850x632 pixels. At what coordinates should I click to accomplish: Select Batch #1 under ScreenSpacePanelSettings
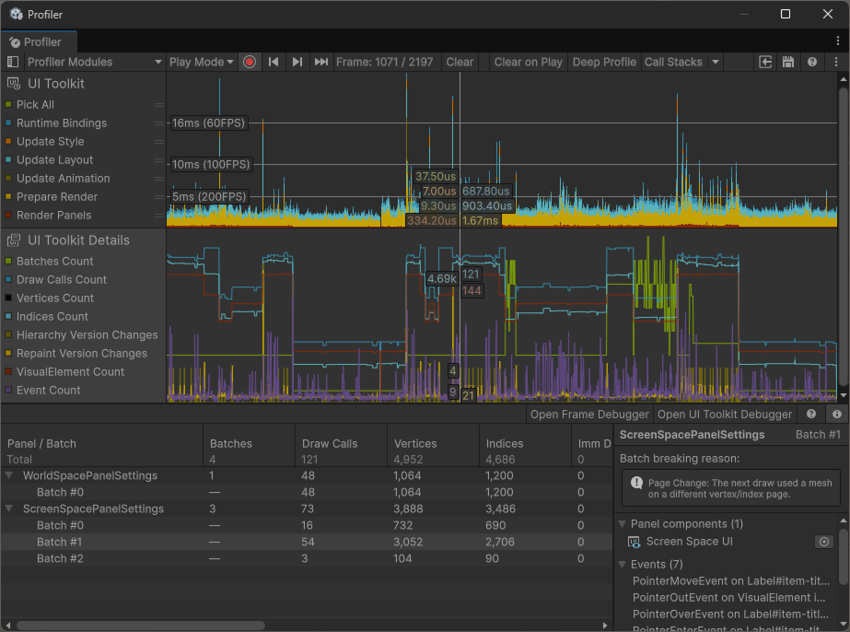coord(307,541)
